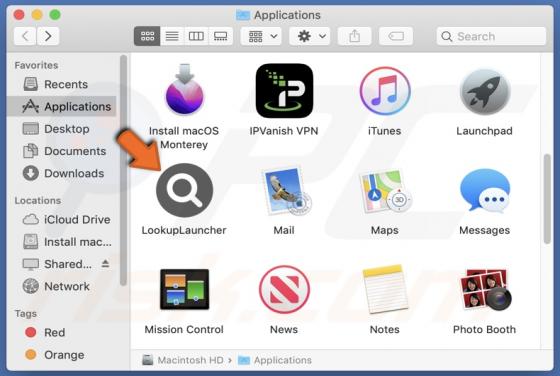
Task: Open the Mail stamp icon
Action: click(286, 191)
